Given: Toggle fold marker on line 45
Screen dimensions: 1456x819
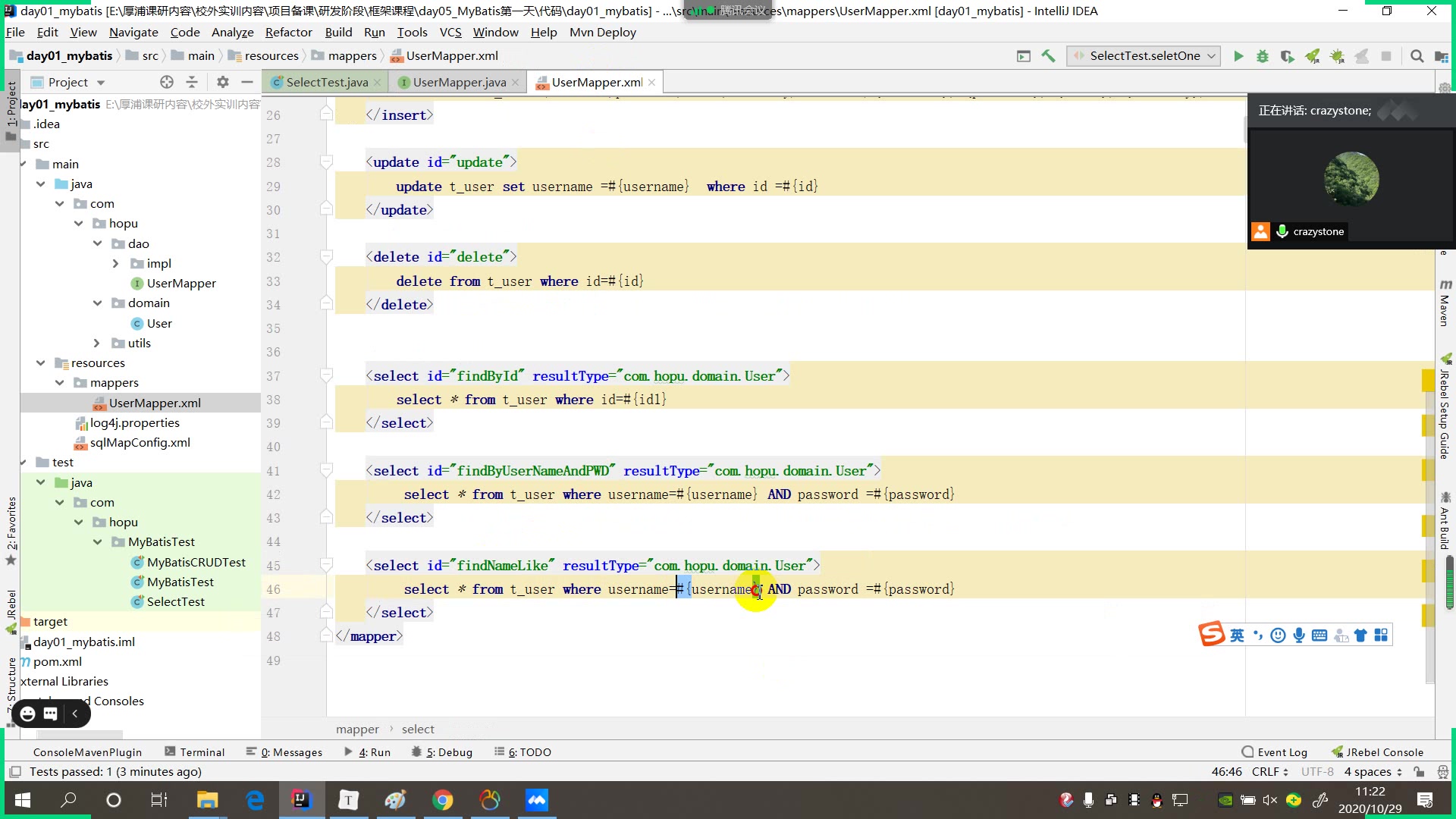Looking at the screenshot, I should [x=326, y=565].
